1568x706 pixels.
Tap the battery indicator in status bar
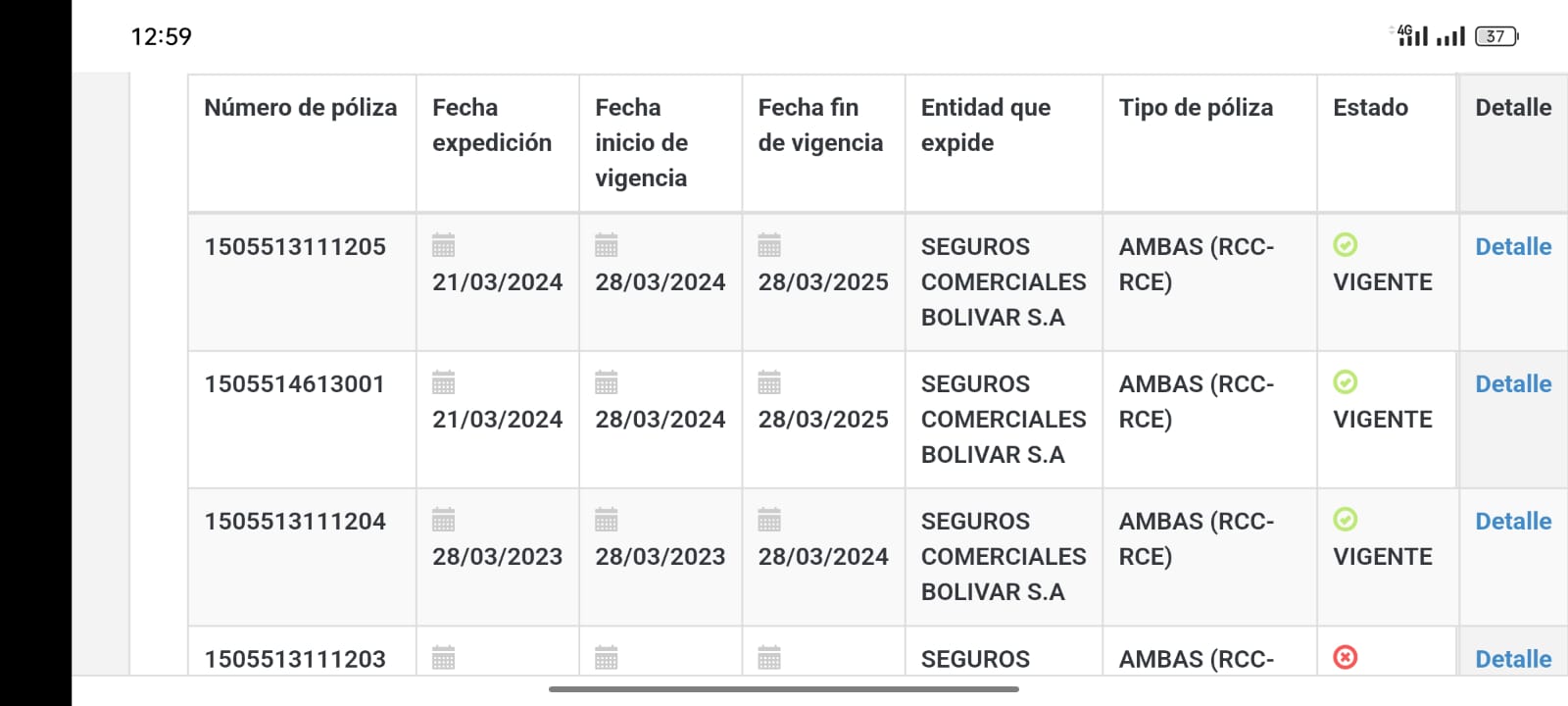pyautogui.click(x=1495, y=36)
